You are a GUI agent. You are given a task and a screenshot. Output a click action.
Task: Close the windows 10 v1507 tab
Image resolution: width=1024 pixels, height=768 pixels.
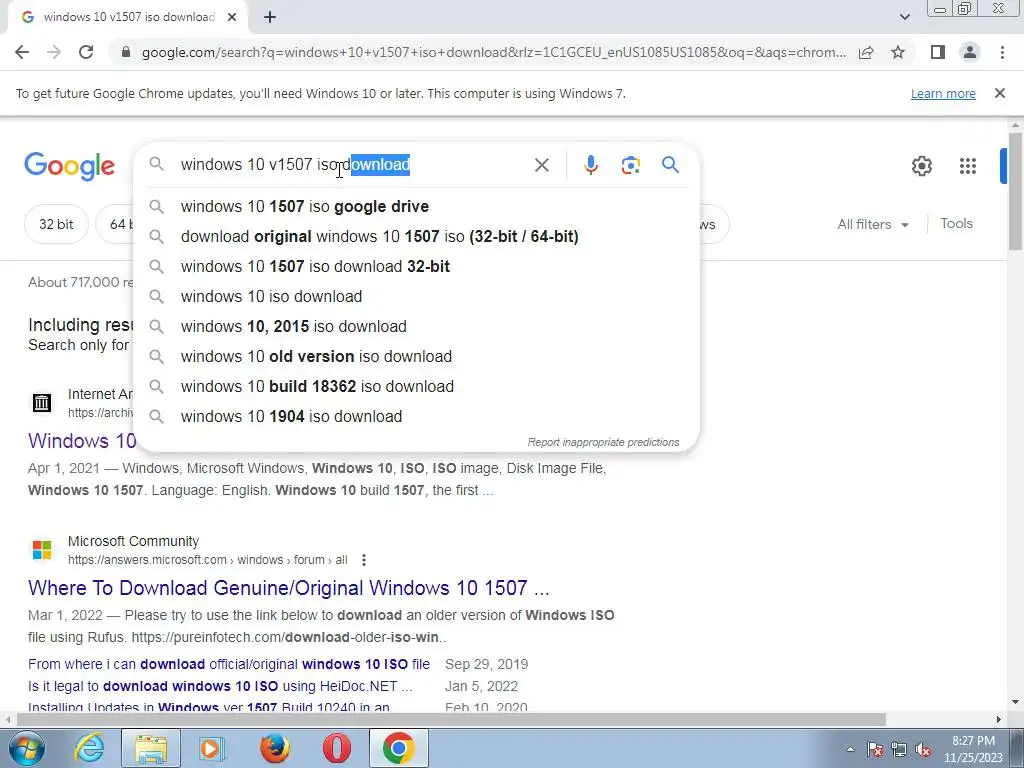click(x=232, y=17)
